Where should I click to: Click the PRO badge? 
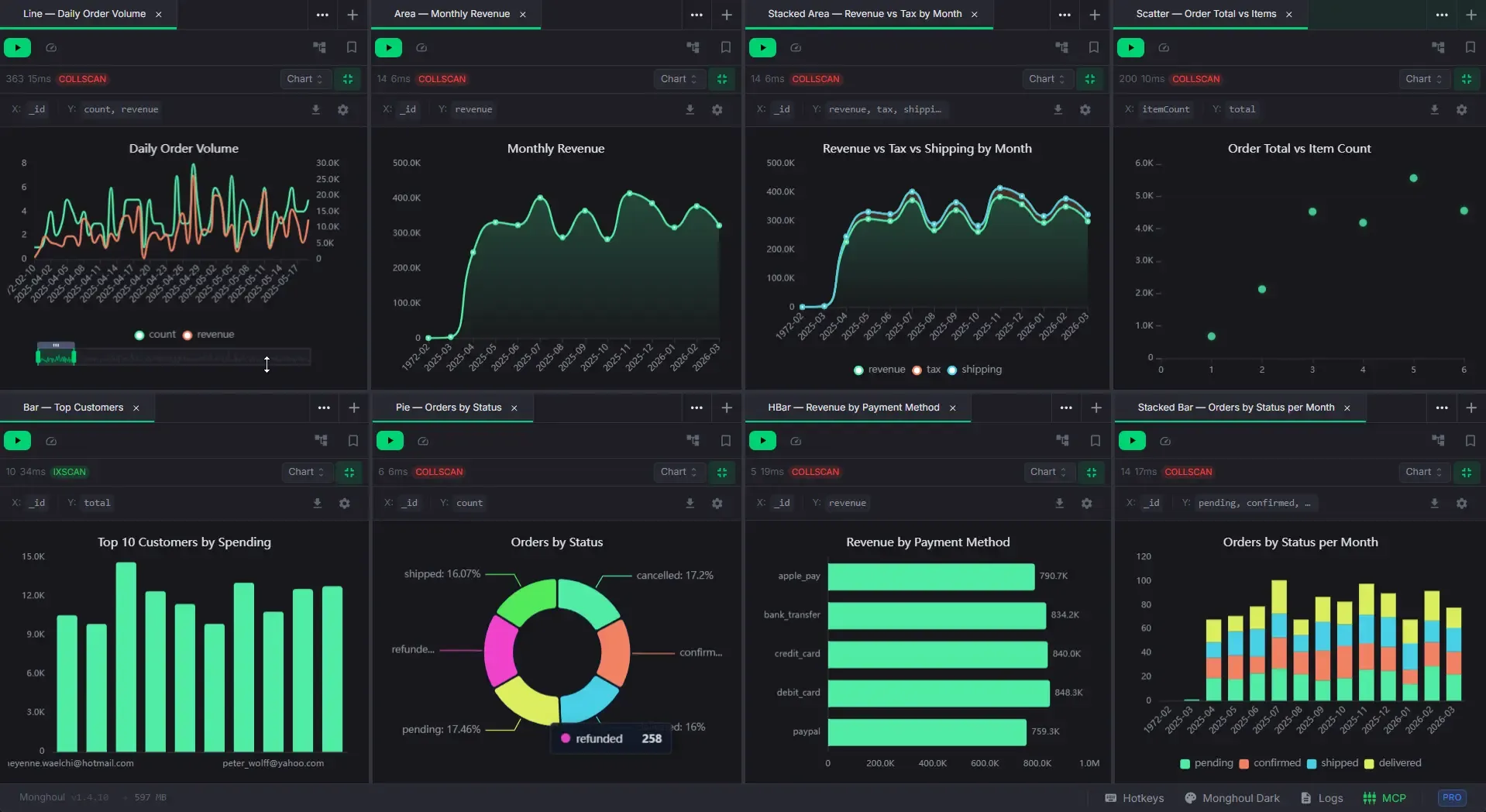[x=1453, y=797]
